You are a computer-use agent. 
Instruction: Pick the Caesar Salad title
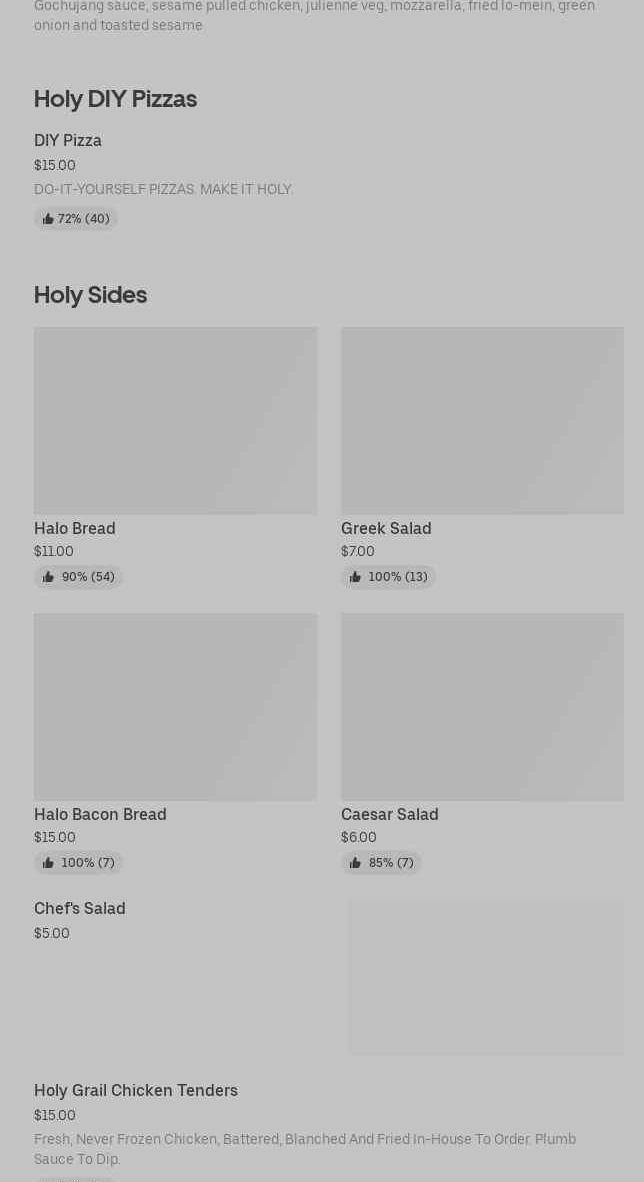(x=390, y=814)
